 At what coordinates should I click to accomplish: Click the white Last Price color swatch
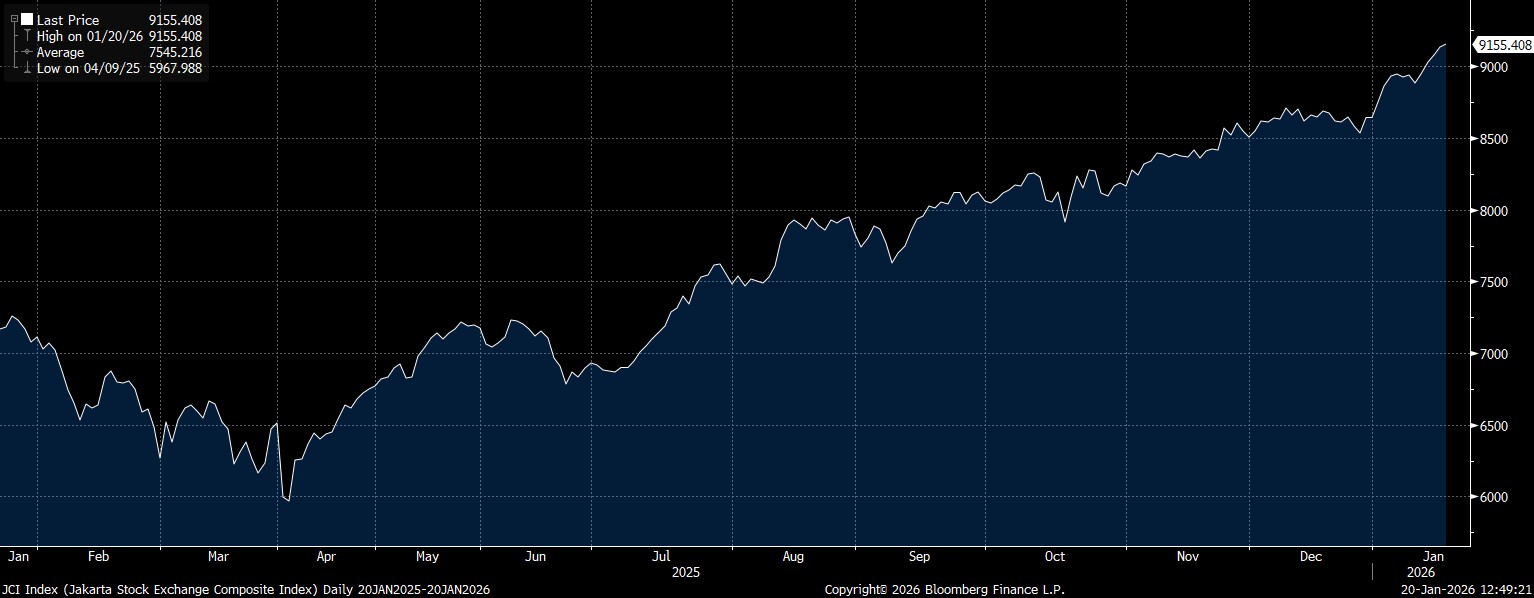point(26,20)
